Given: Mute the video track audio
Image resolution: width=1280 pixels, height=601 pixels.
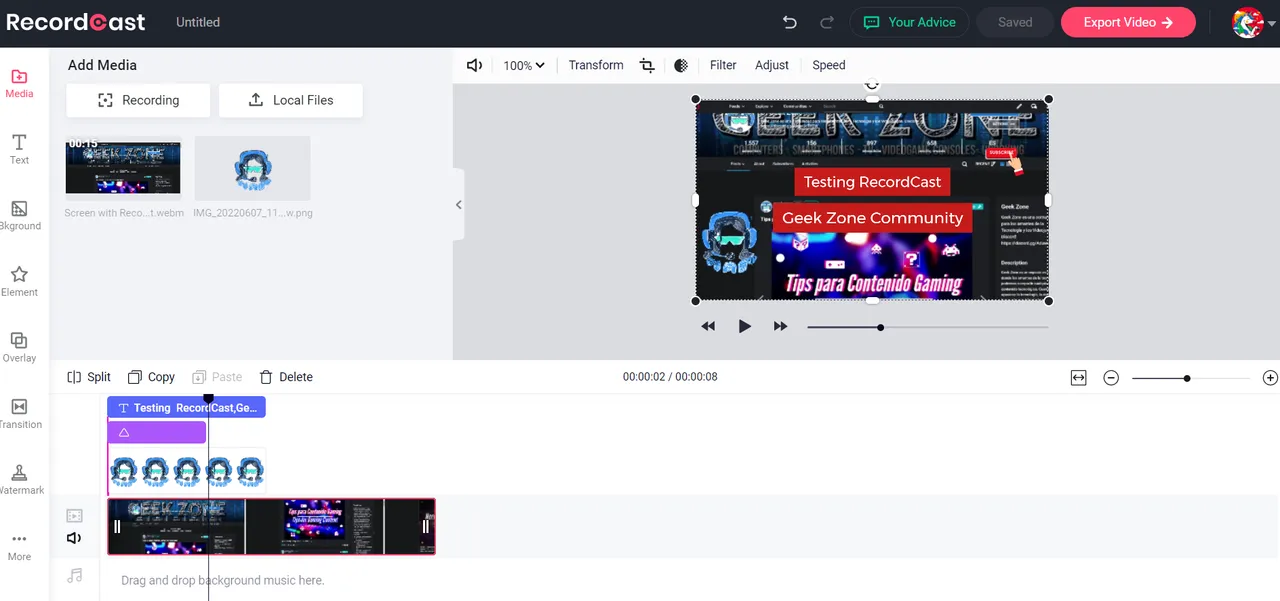Looking at the screenshot, I should point(74,538).
